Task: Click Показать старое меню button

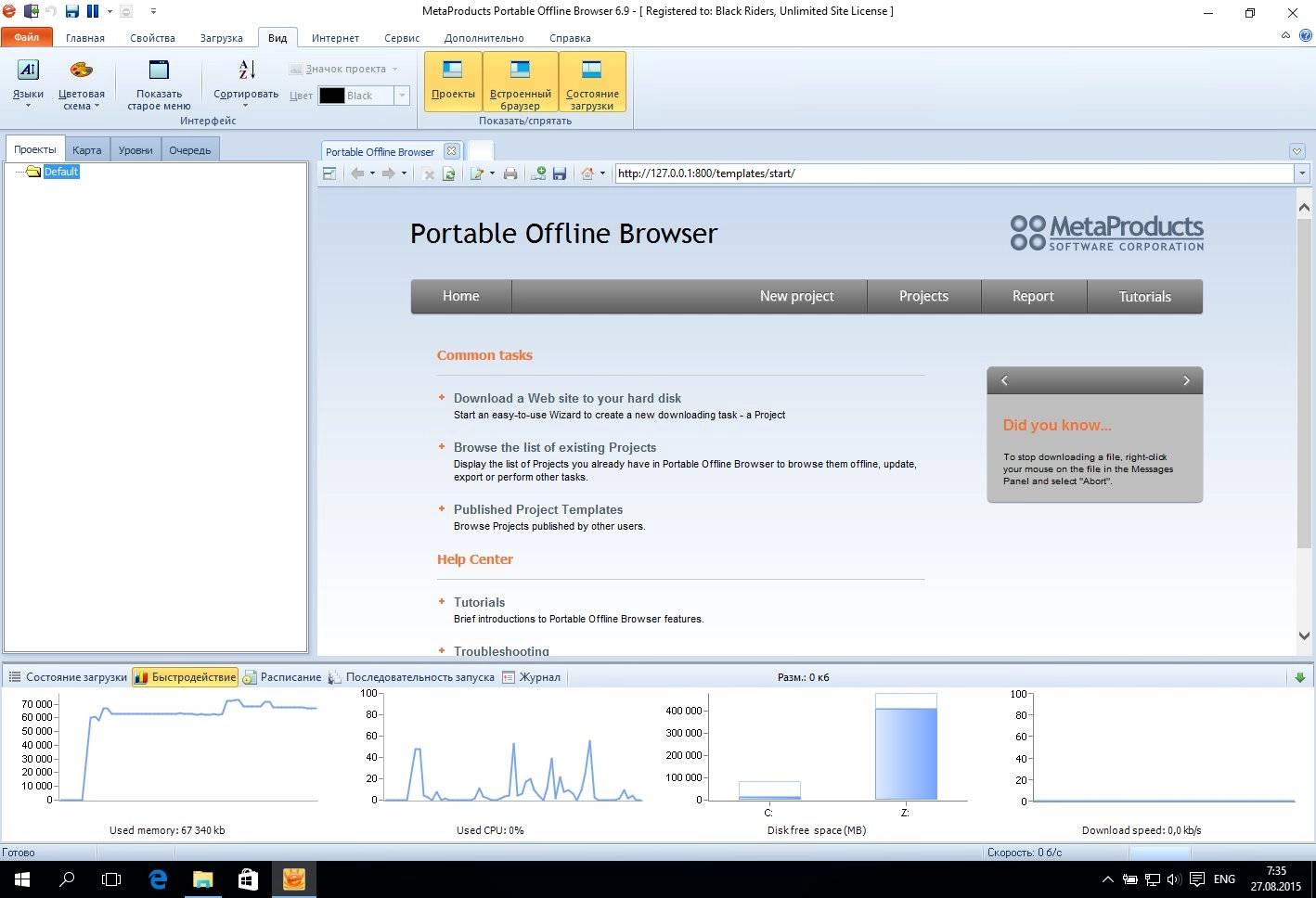Action: coord(159,83)
